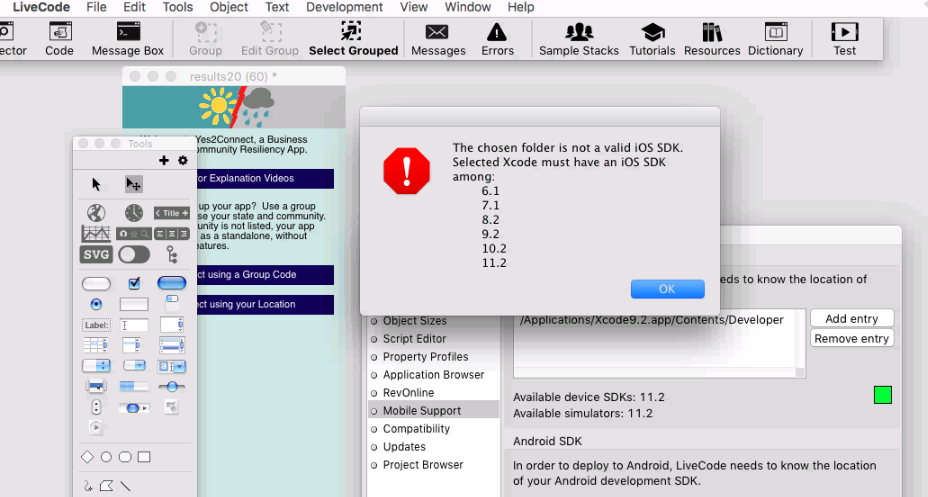
Task: Click the Clock widget in Tools palette
Action: click(x=133, y=213)
